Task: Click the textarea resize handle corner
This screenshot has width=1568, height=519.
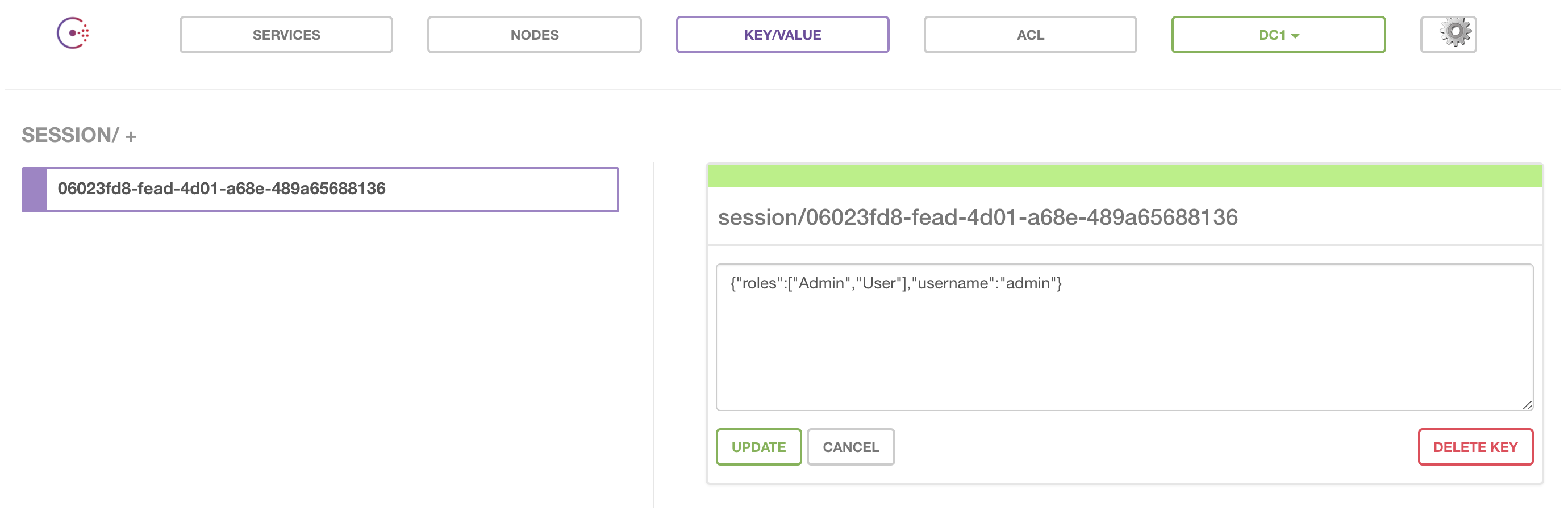Action: click(1527, 405)
